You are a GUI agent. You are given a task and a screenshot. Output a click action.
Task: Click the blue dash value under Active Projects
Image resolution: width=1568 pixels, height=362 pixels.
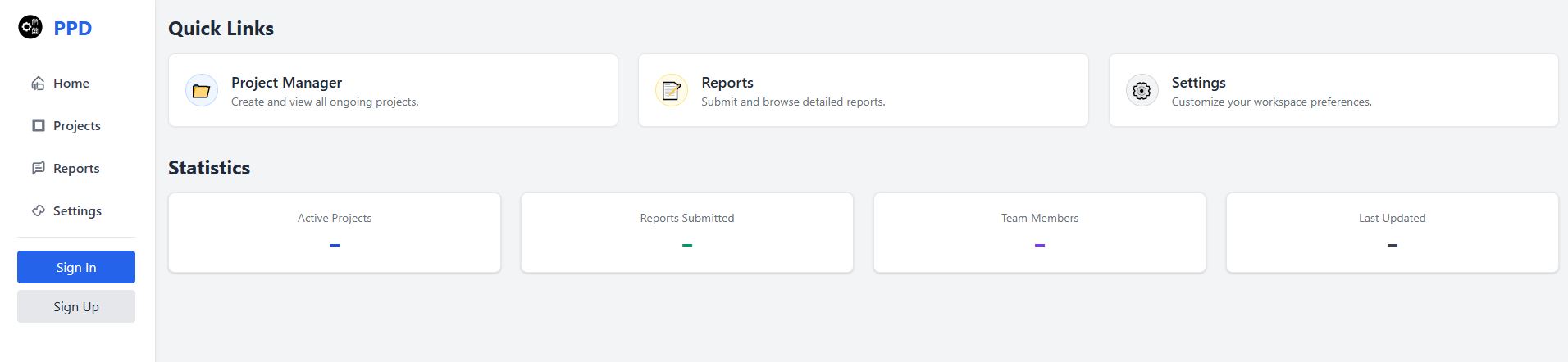click(335, 245)
